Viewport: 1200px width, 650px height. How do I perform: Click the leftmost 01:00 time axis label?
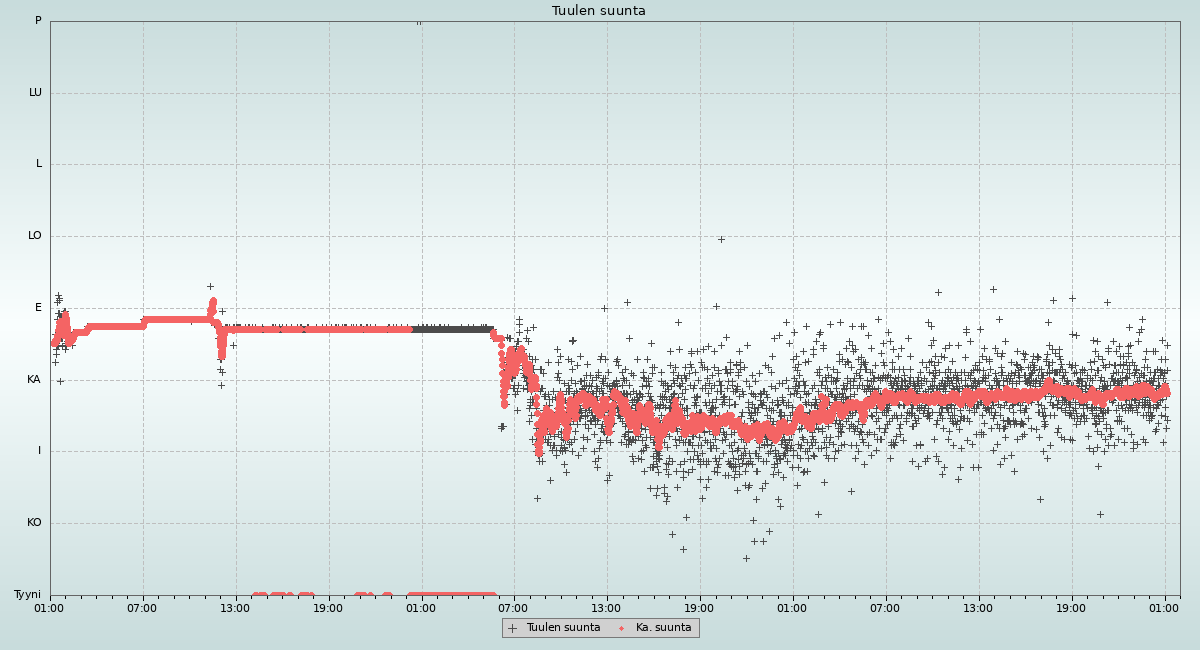(49, 608)
